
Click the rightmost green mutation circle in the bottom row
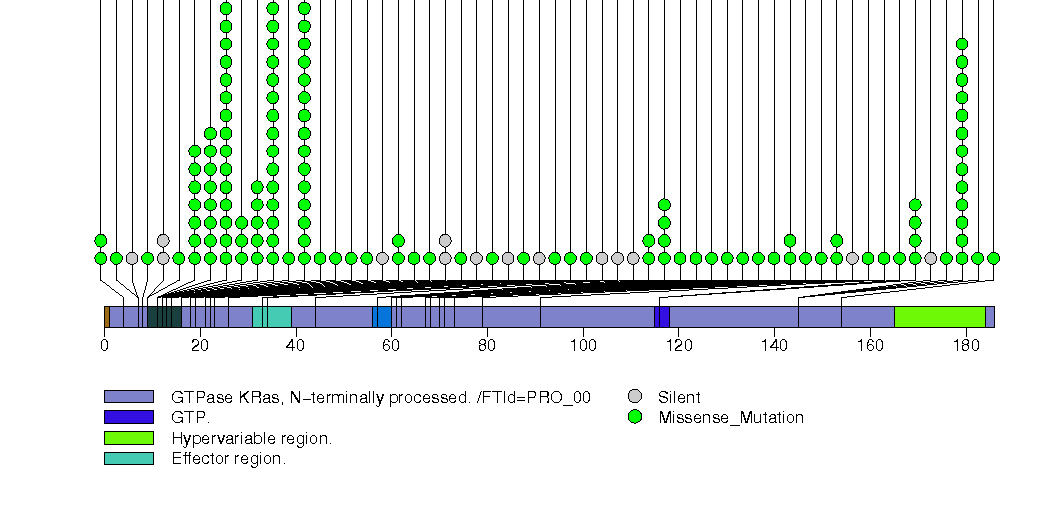993,258
